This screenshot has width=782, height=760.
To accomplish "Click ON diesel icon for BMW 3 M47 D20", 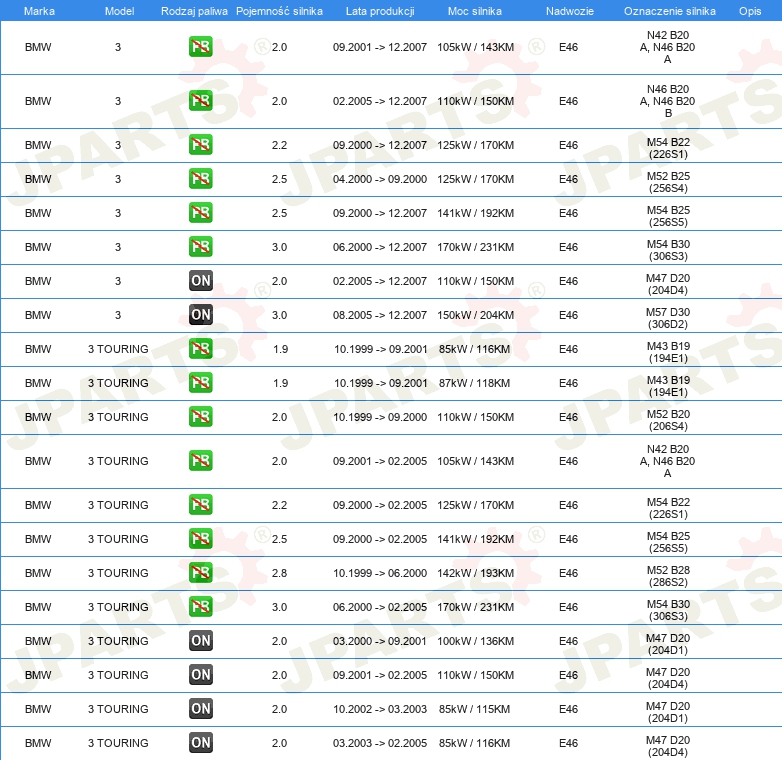I will click(200, 281).
